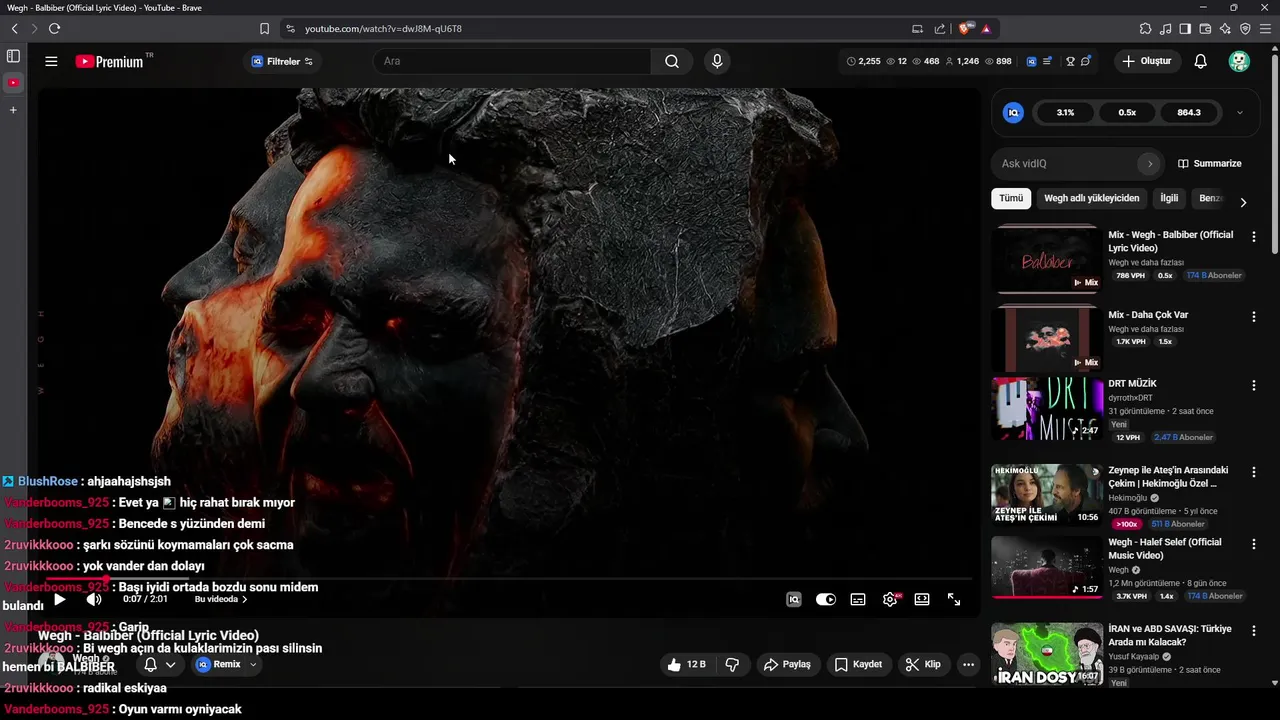
Task: Click the vidIQ list icon in stats bar
Action: tap(1047, 61)
